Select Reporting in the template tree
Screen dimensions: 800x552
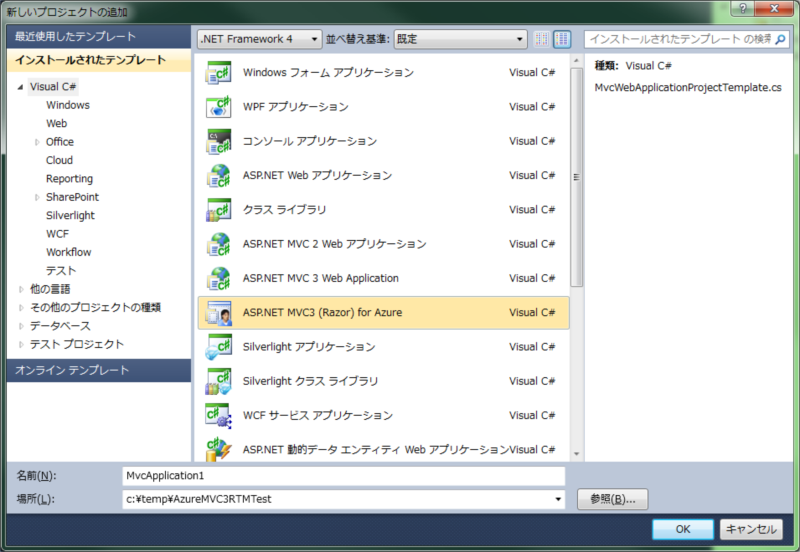(69, 179)
